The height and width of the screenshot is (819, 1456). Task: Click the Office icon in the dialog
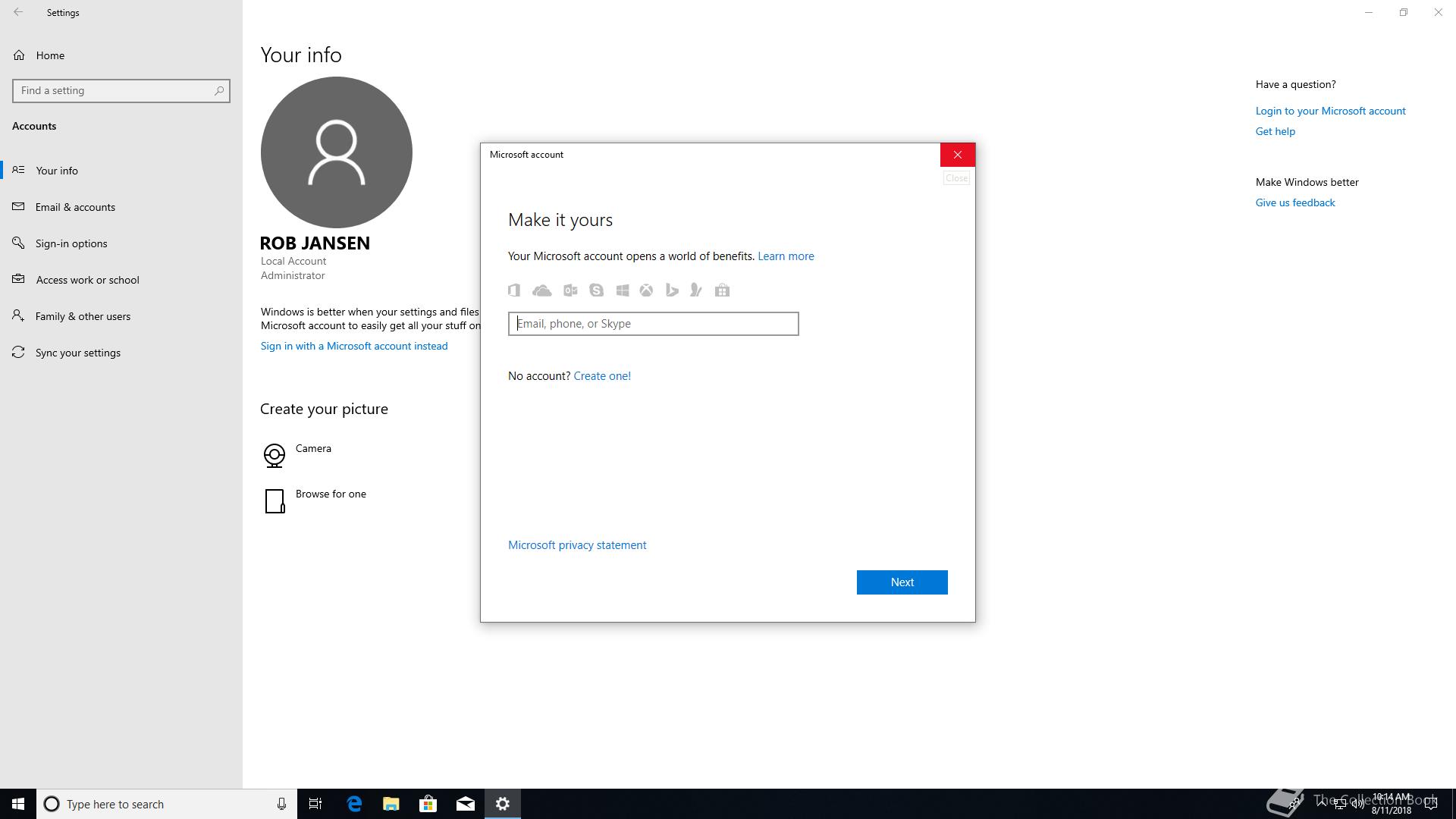pos(514,290)
